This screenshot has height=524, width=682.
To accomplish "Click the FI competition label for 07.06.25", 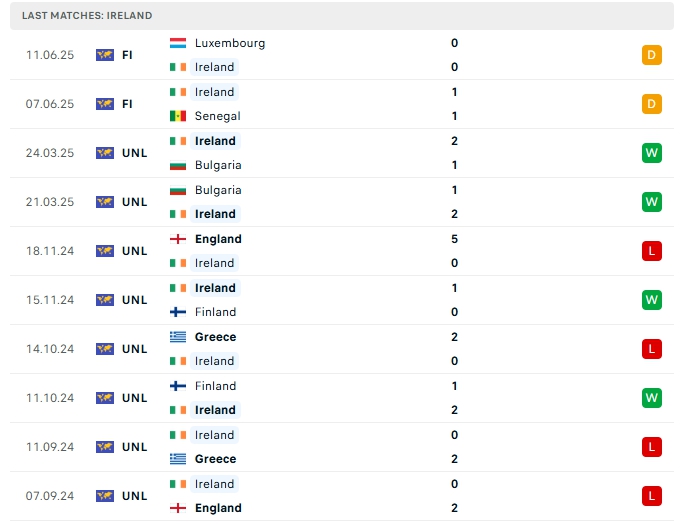I will (x=127, y=104).
